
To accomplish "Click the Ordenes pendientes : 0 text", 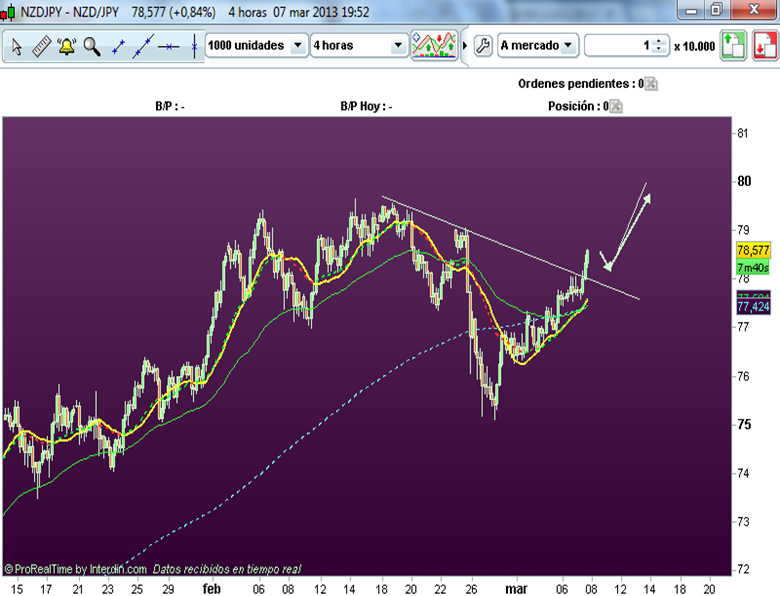I will tap(581, 84).
